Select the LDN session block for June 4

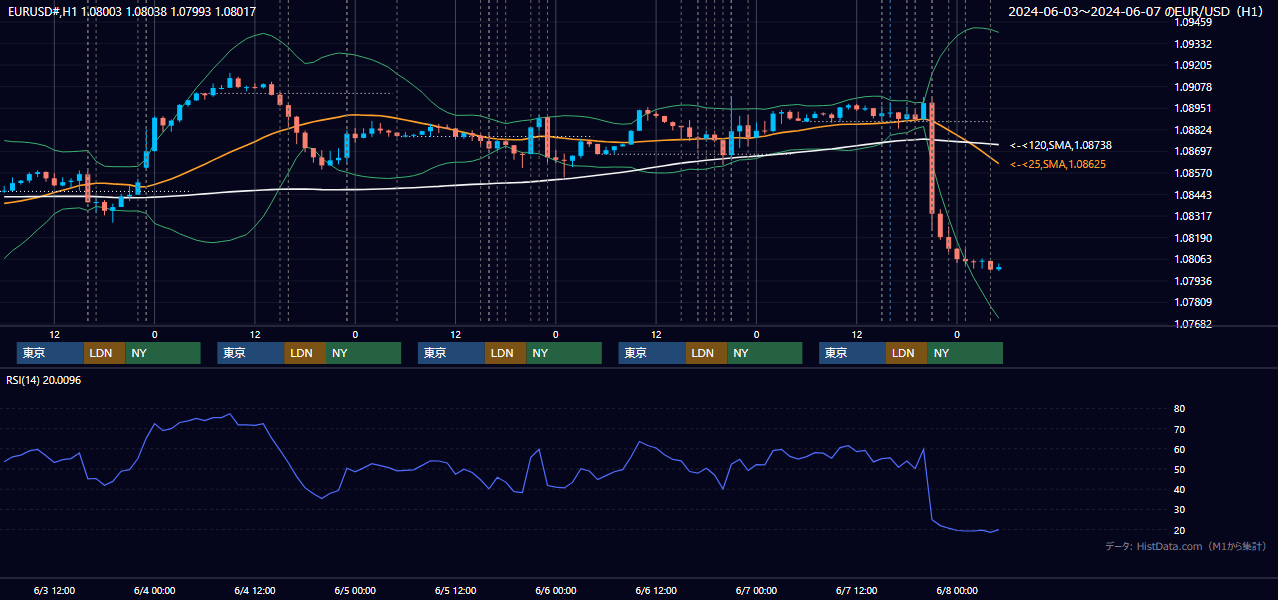[x=305, y=353]
